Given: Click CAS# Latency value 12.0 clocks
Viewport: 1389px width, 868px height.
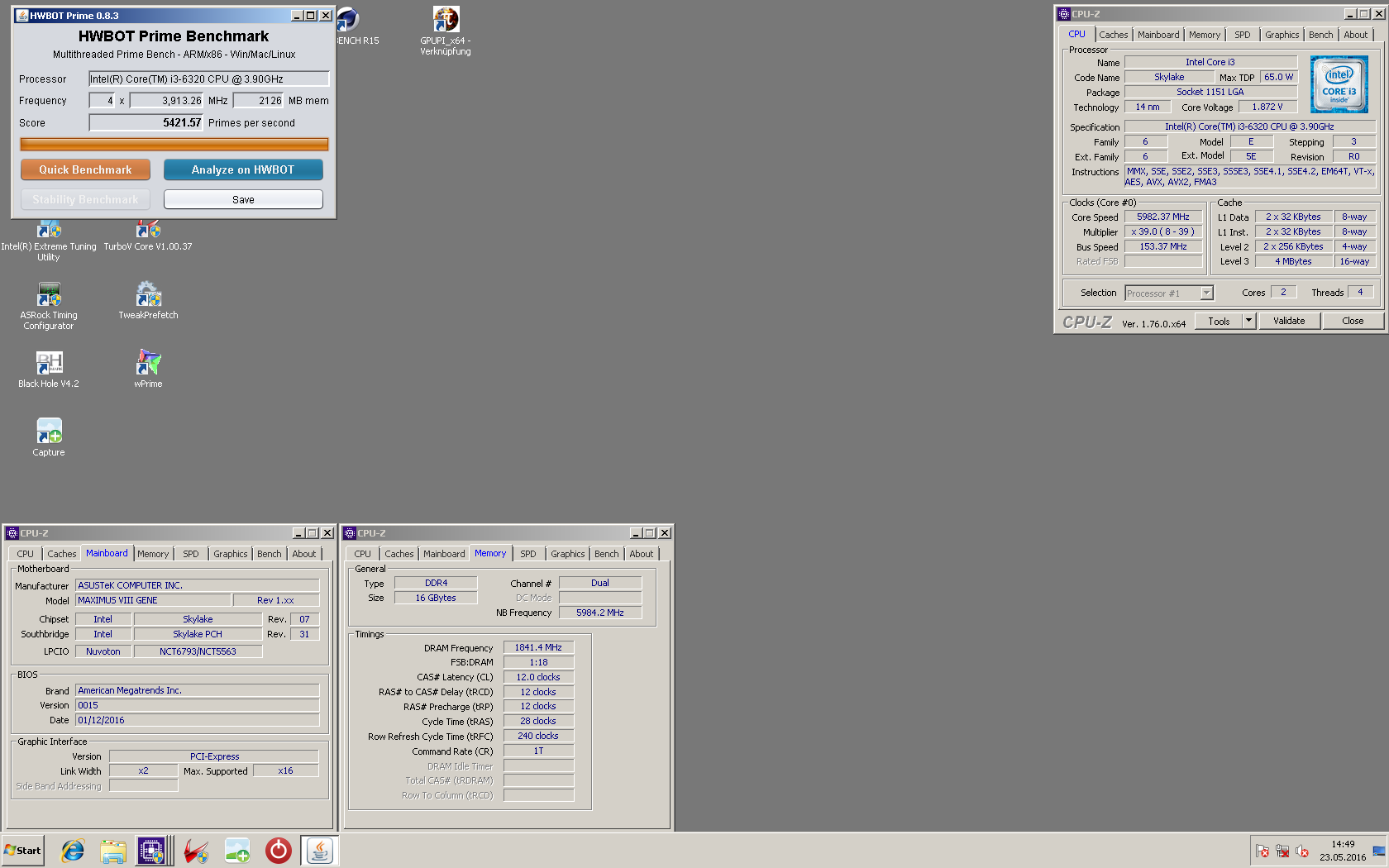Looking at the screenshot, I should point(538,677).
